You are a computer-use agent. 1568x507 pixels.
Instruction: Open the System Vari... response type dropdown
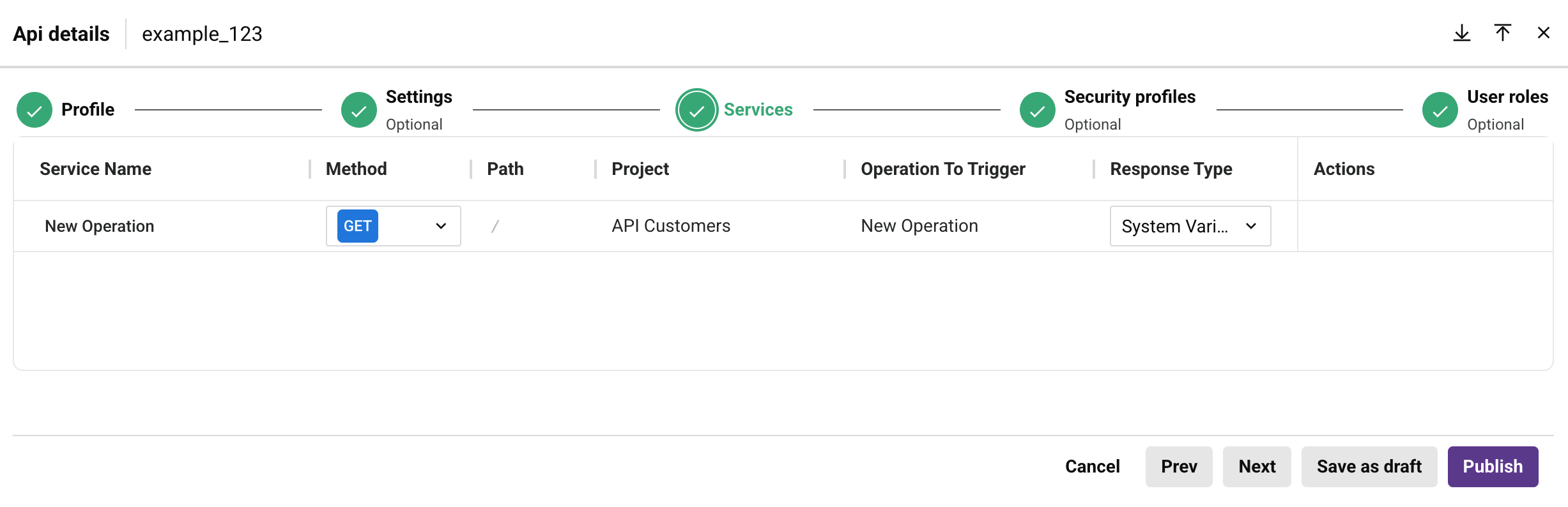point(1190,226)
